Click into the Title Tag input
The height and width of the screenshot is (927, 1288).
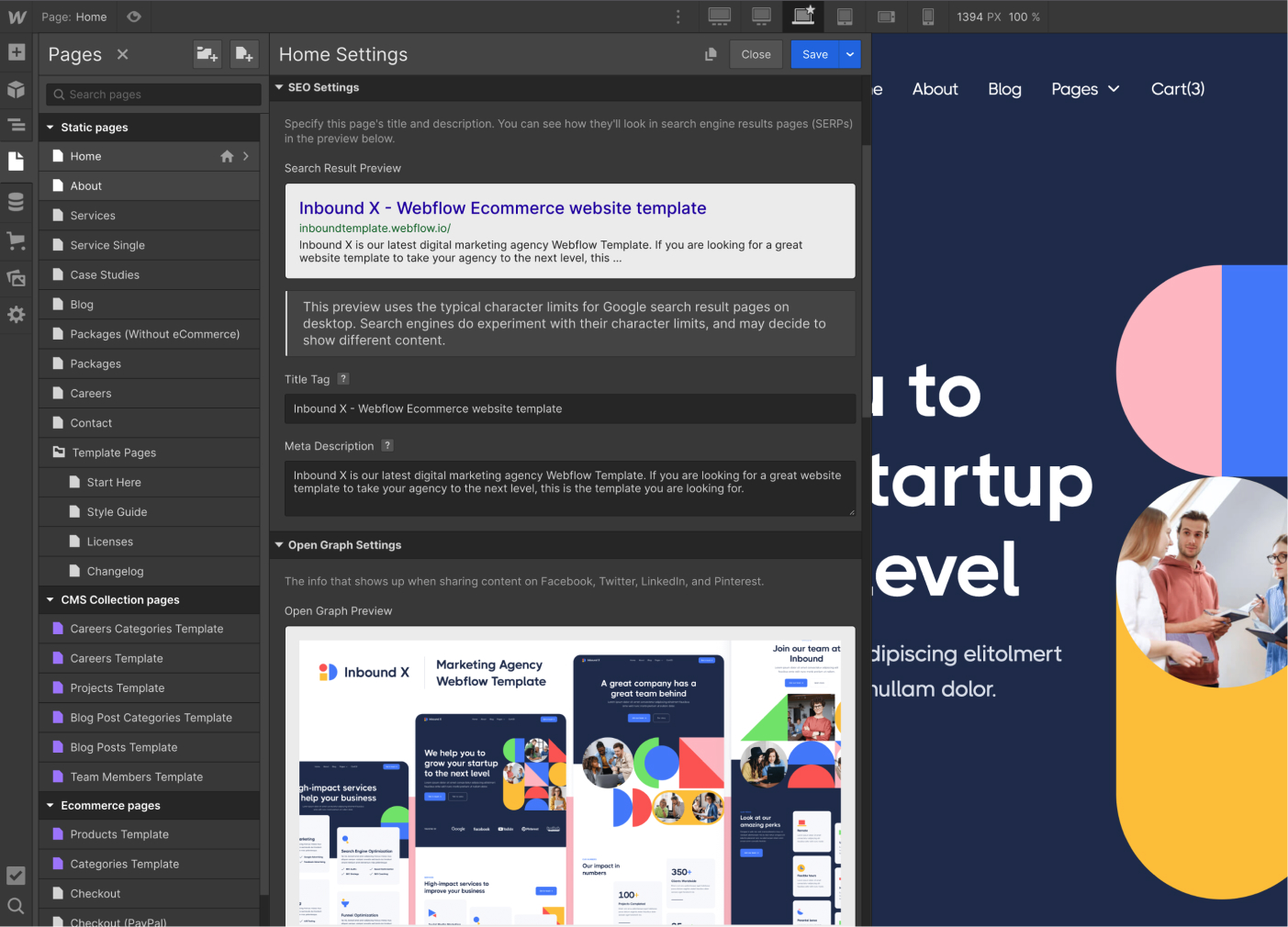[x=570, y=408]
